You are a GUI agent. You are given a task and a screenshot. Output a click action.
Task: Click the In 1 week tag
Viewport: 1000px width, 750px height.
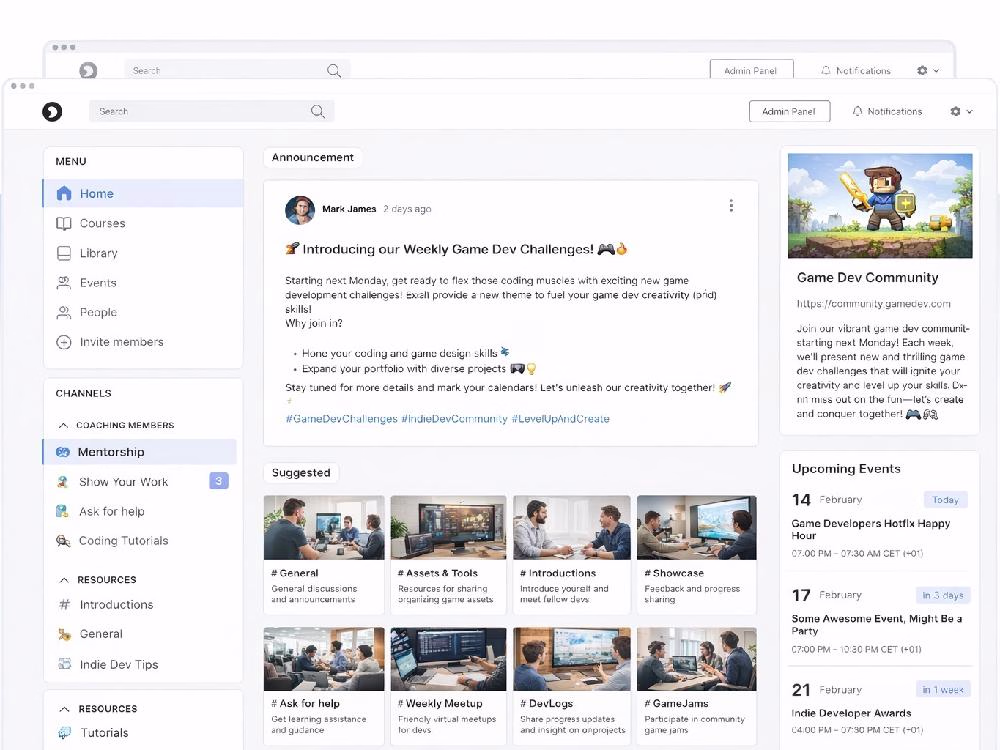pos(943,689)
